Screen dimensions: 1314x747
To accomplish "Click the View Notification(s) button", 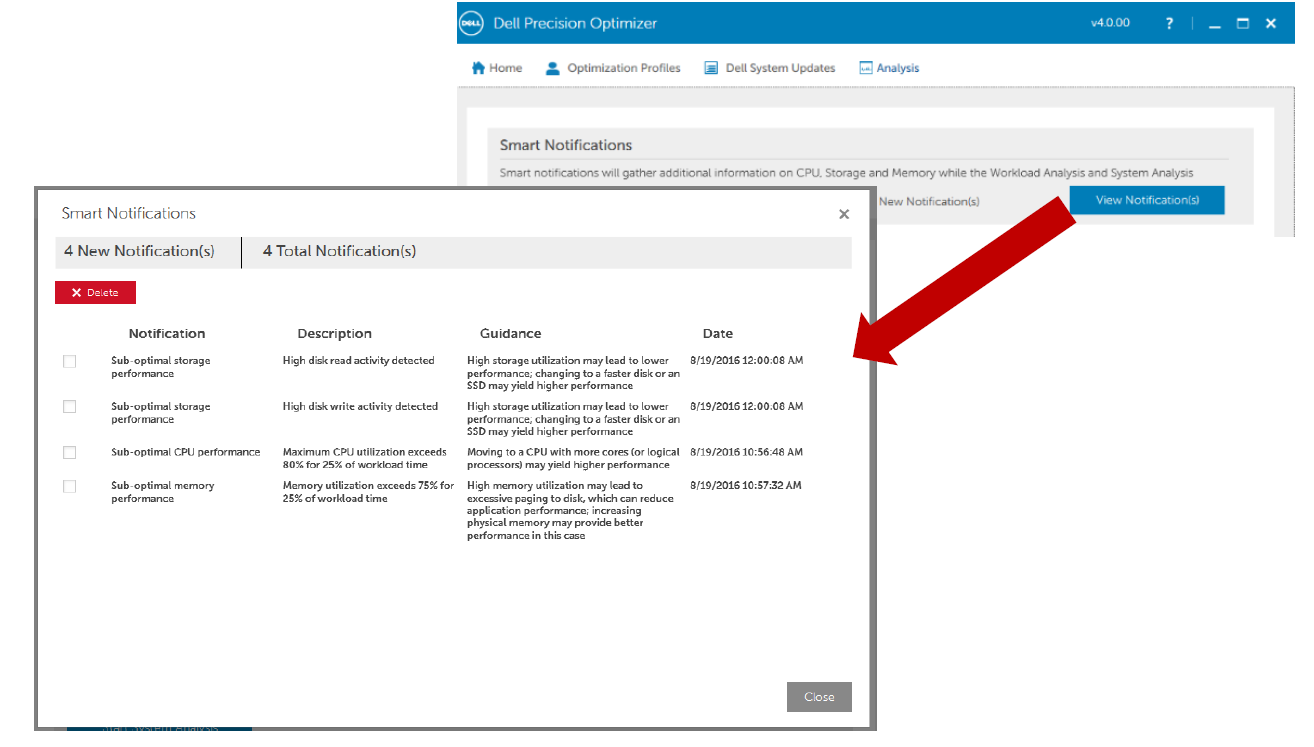I will coord(1147,200).
